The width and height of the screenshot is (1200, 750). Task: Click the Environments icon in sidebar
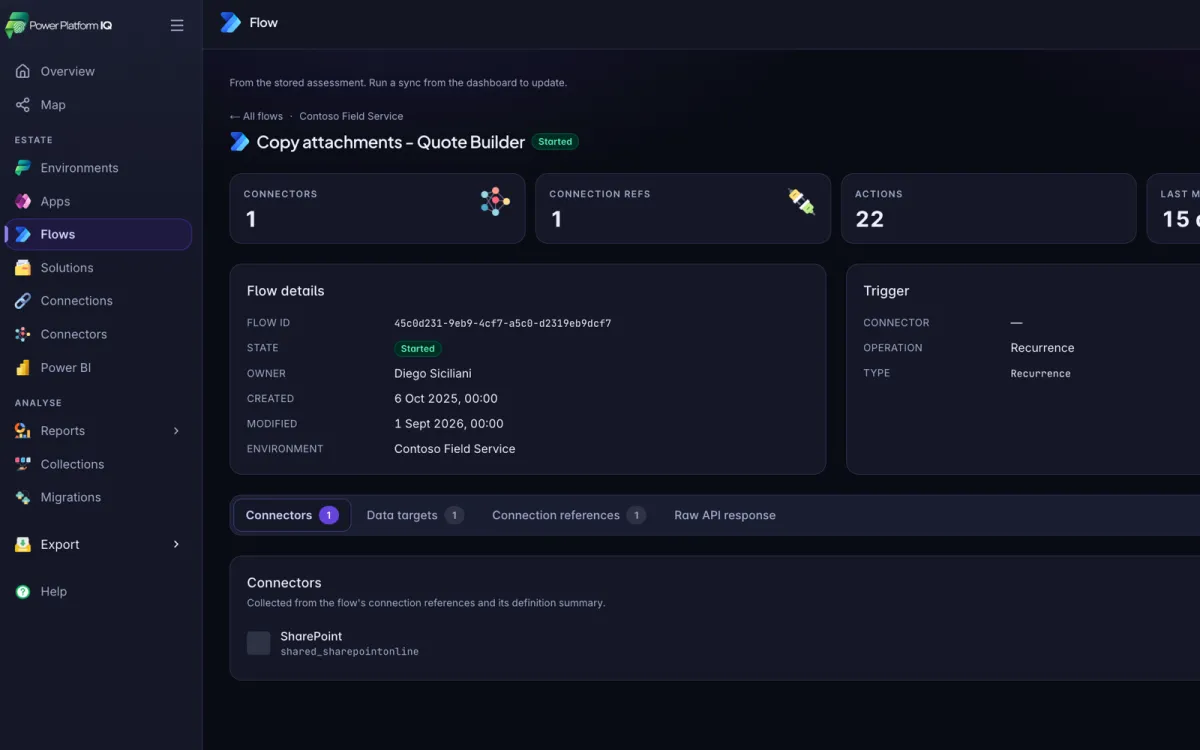click(22, 168)
